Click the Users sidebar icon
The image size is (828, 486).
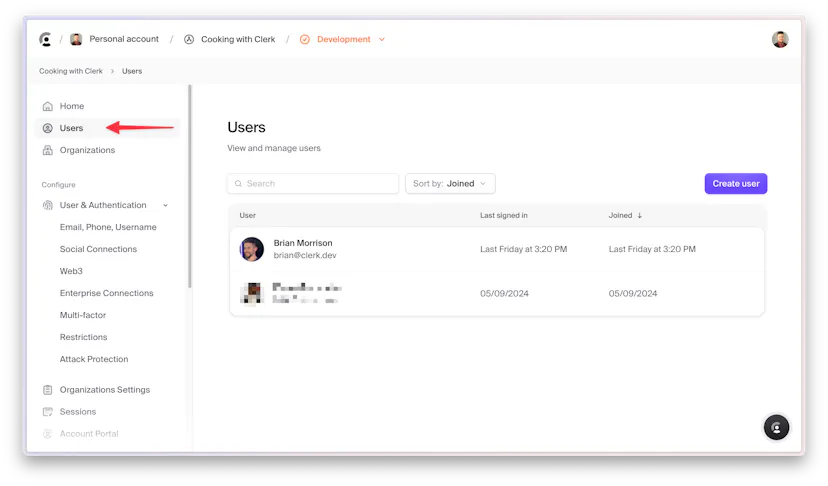pos(48,128)
